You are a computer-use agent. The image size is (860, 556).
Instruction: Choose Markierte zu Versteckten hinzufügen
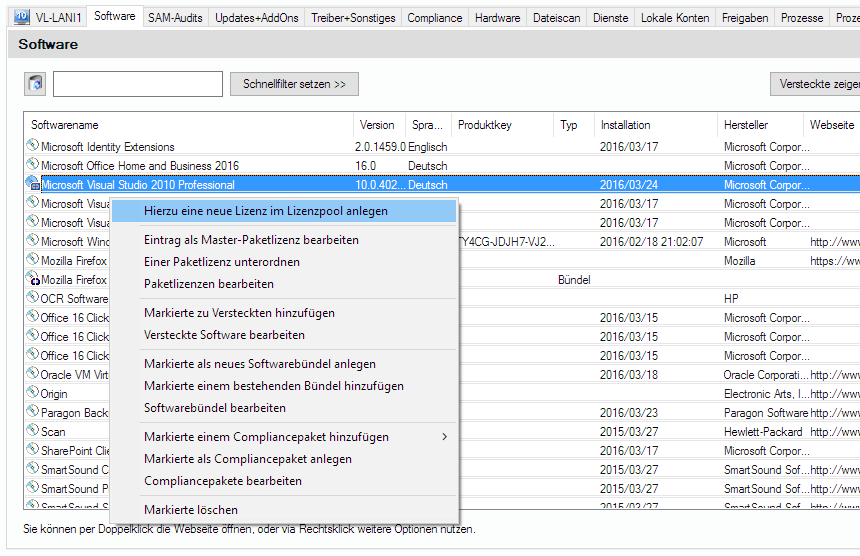click(x=284, y=313)
